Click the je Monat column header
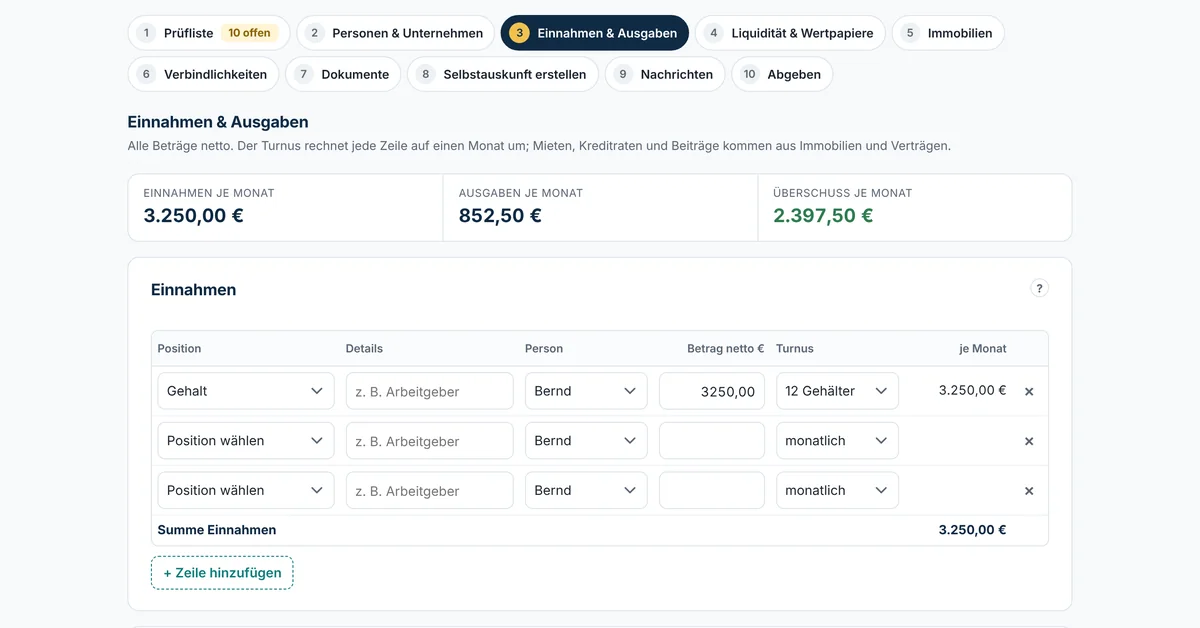Screen dimensions: 1200x628 tap(983, 349)
